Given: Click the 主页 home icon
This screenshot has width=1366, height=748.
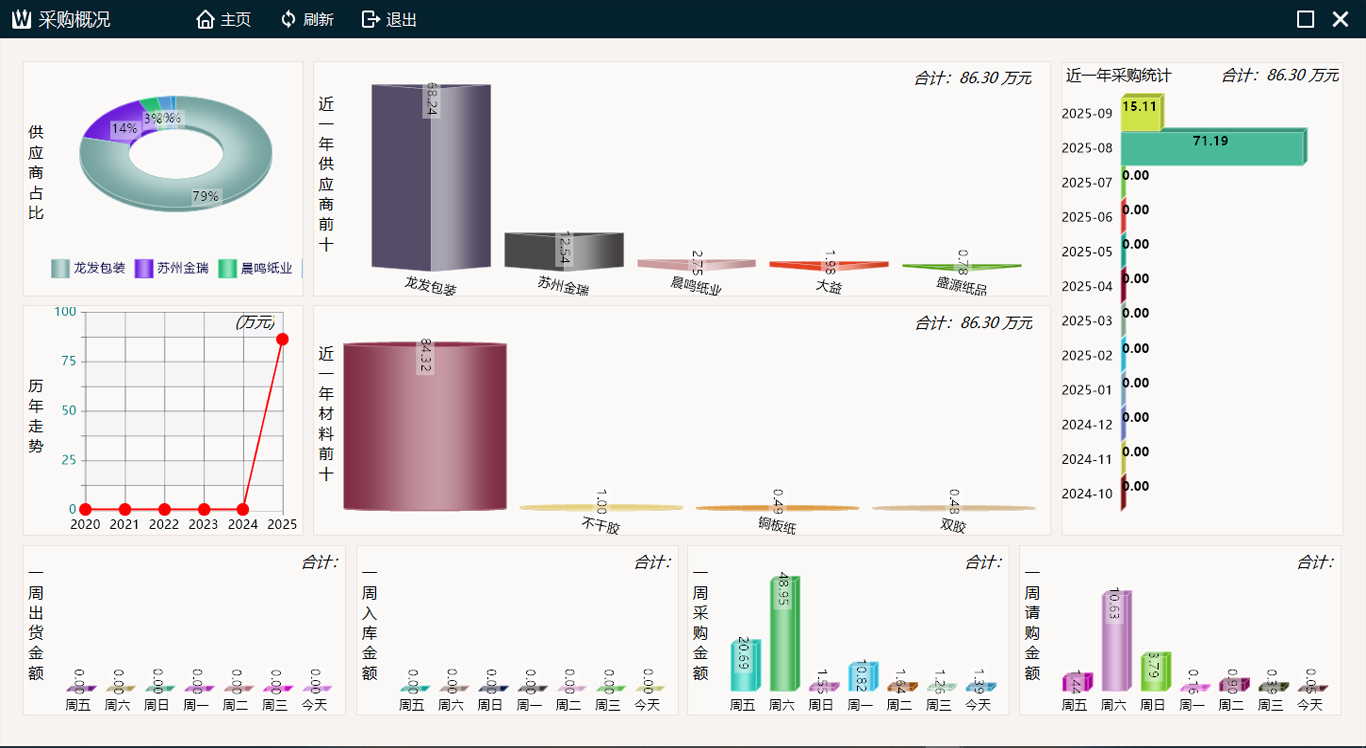Looking at the screenshot, I should (x=206, y=20).
